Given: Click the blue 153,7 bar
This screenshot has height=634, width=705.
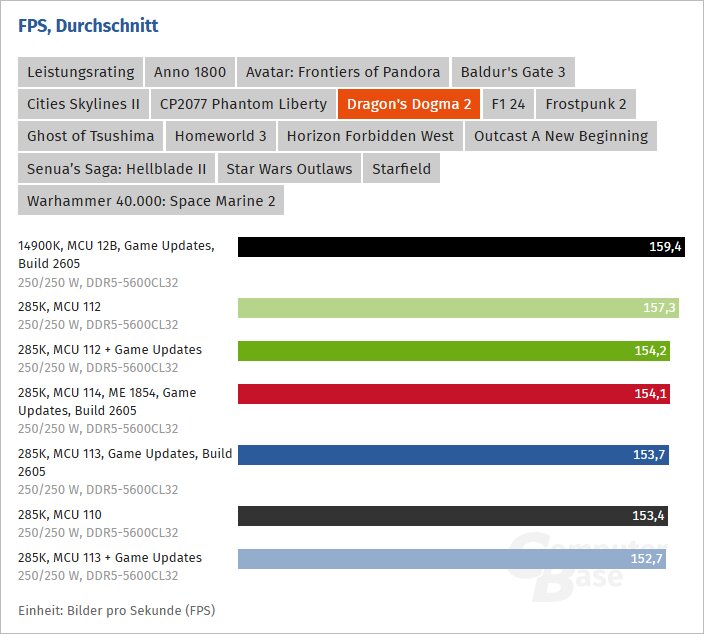Looking at the screenshot, I should tap(453, 455).
